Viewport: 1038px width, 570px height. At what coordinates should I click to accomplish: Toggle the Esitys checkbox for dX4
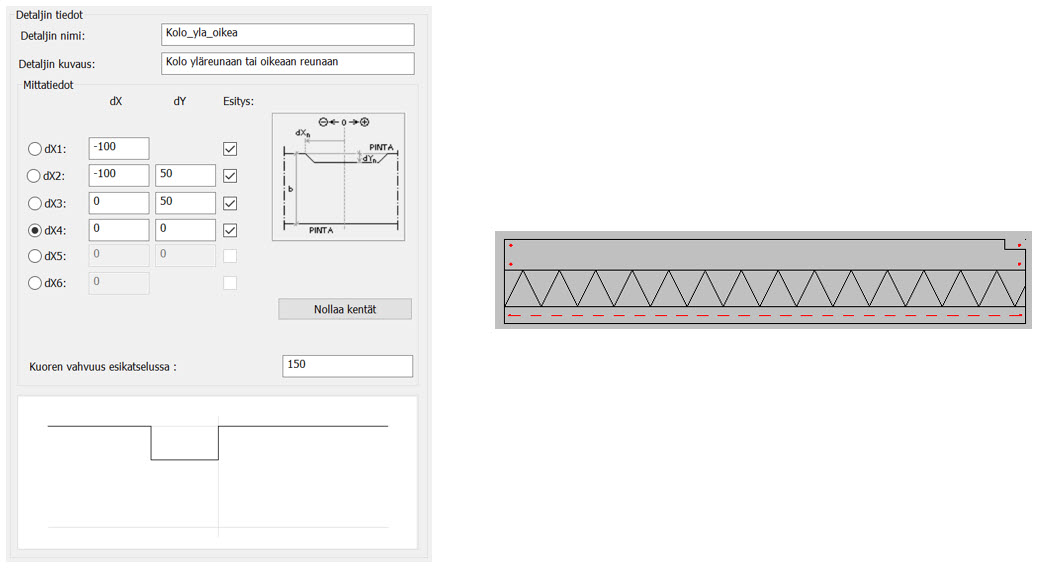coord(230,230)
